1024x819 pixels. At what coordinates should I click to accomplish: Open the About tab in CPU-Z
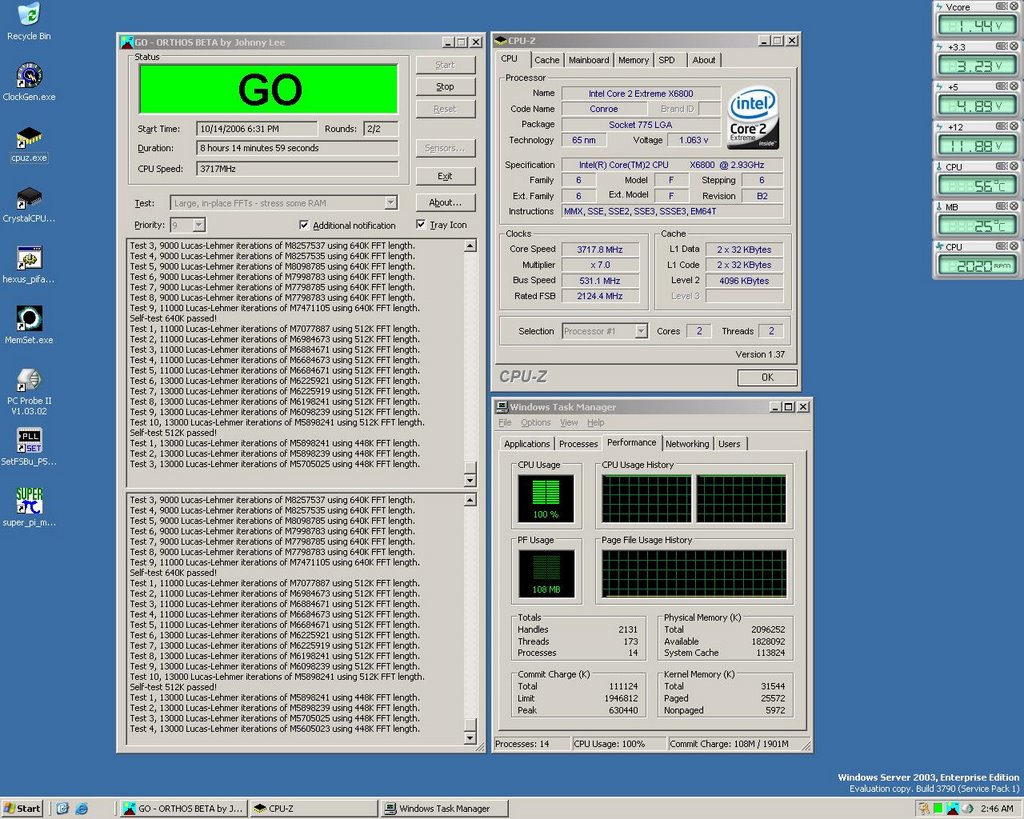(x=703, y=60)
